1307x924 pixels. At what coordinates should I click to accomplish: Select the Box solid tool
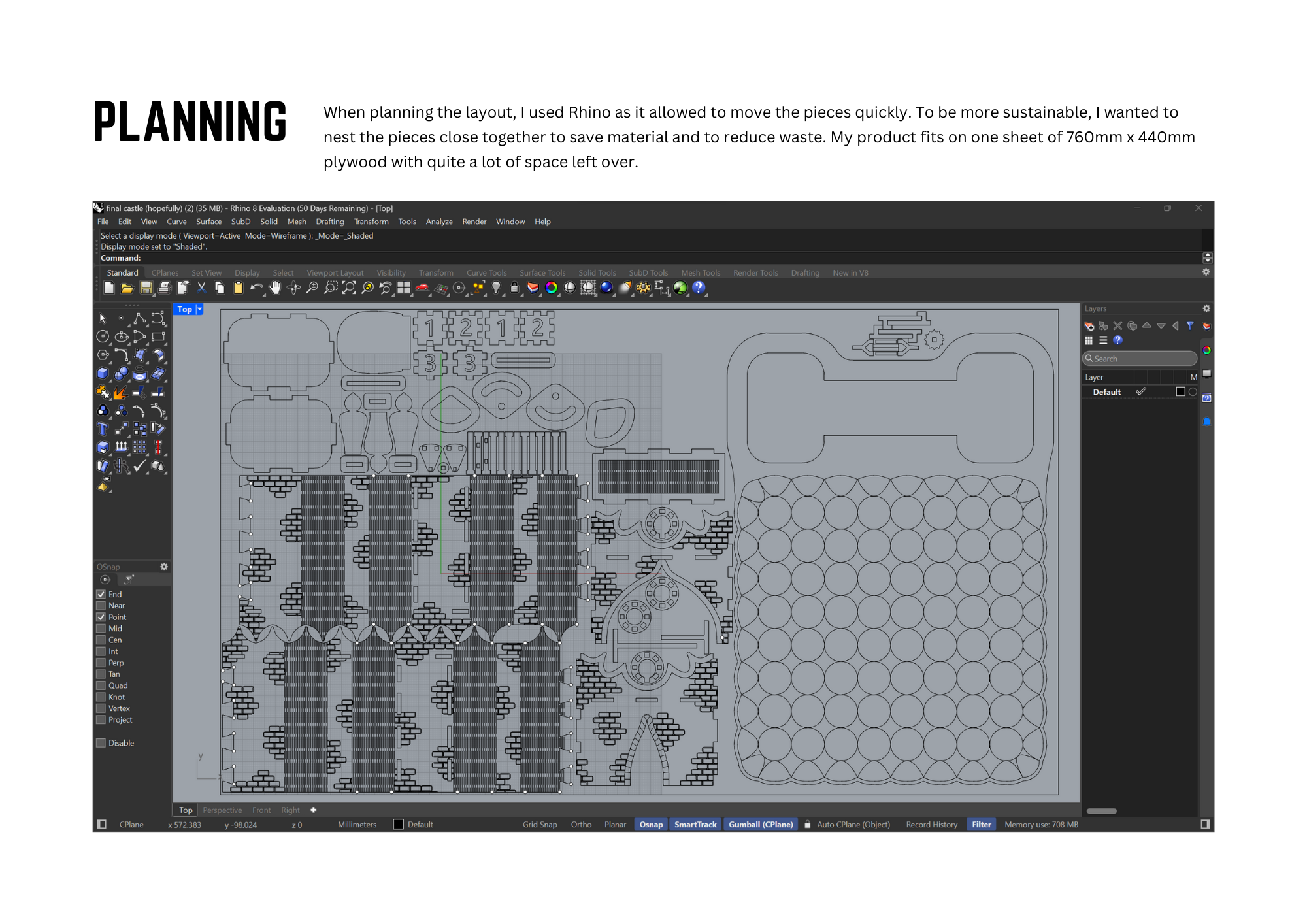(x=103, y=373)
